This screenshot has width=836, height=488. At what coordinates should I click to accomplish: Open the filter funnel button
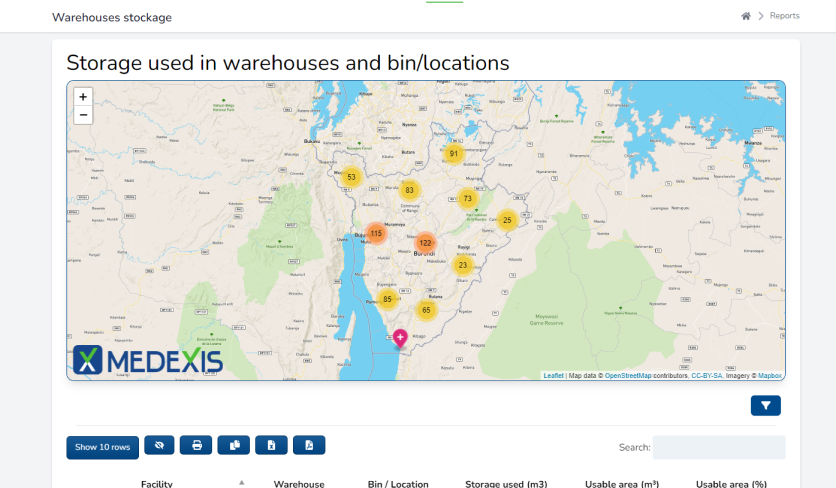(765, 405)
